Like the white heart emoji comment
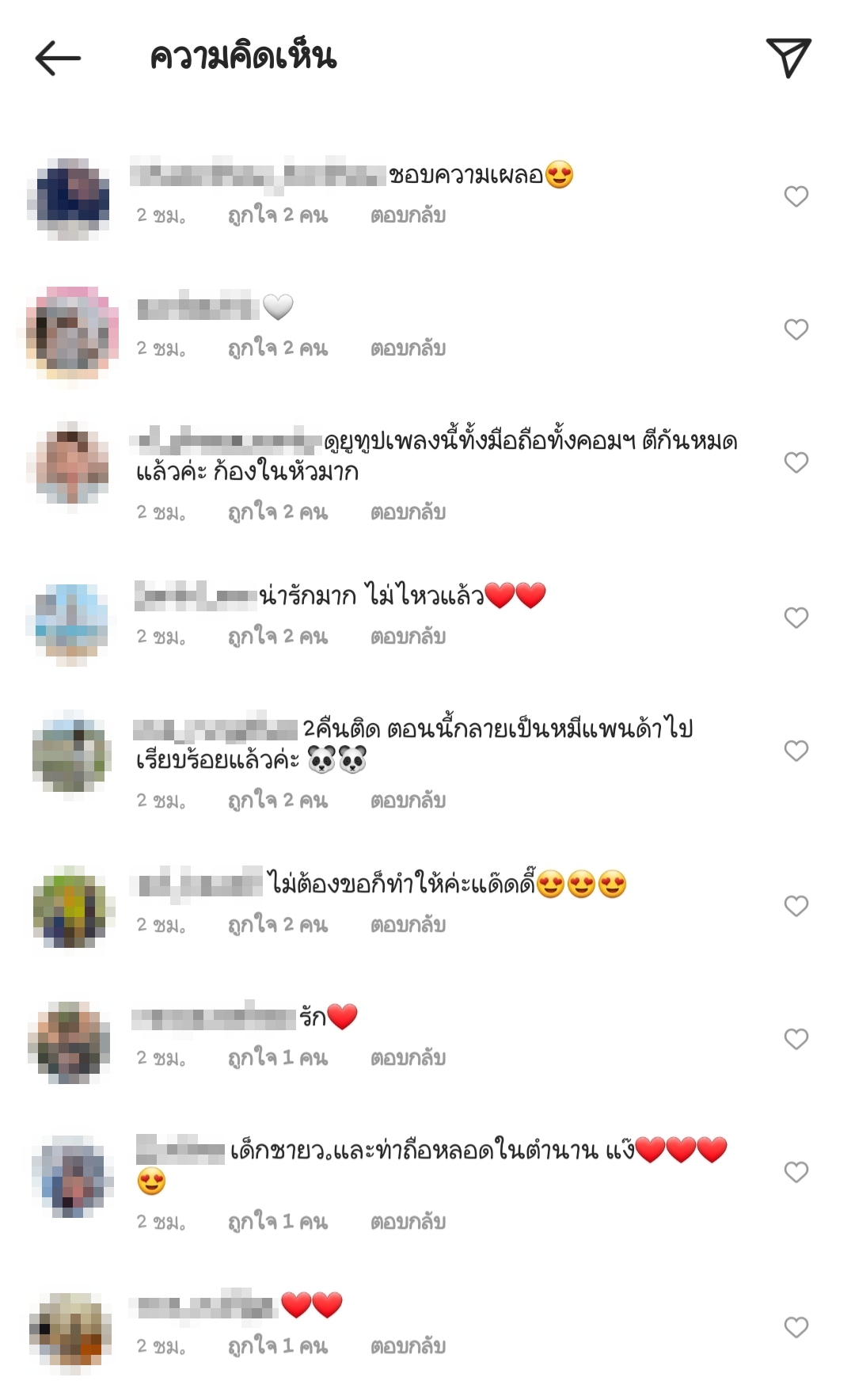The width and height of the screenshot is (855, 1400). tap(796, 329)
